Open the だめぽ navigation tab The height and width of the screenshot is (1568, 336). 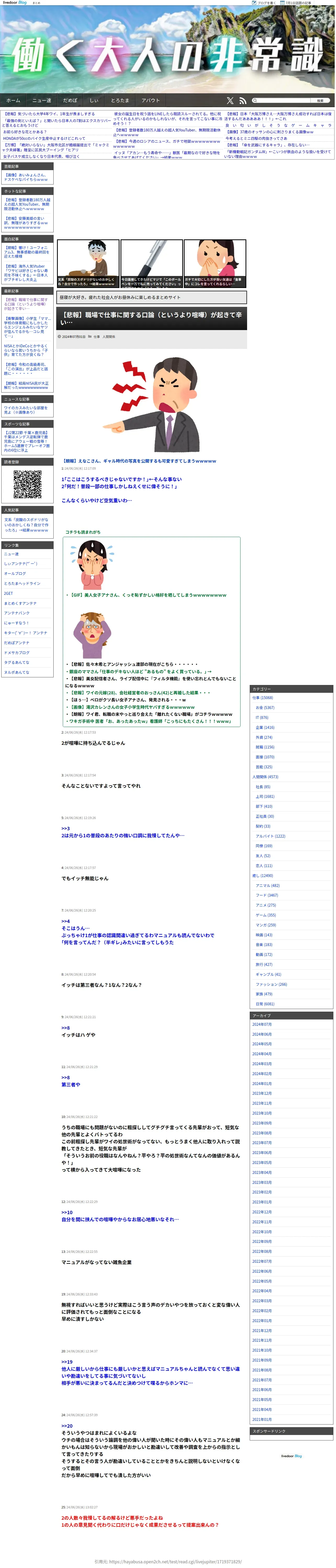coord(70,100)
